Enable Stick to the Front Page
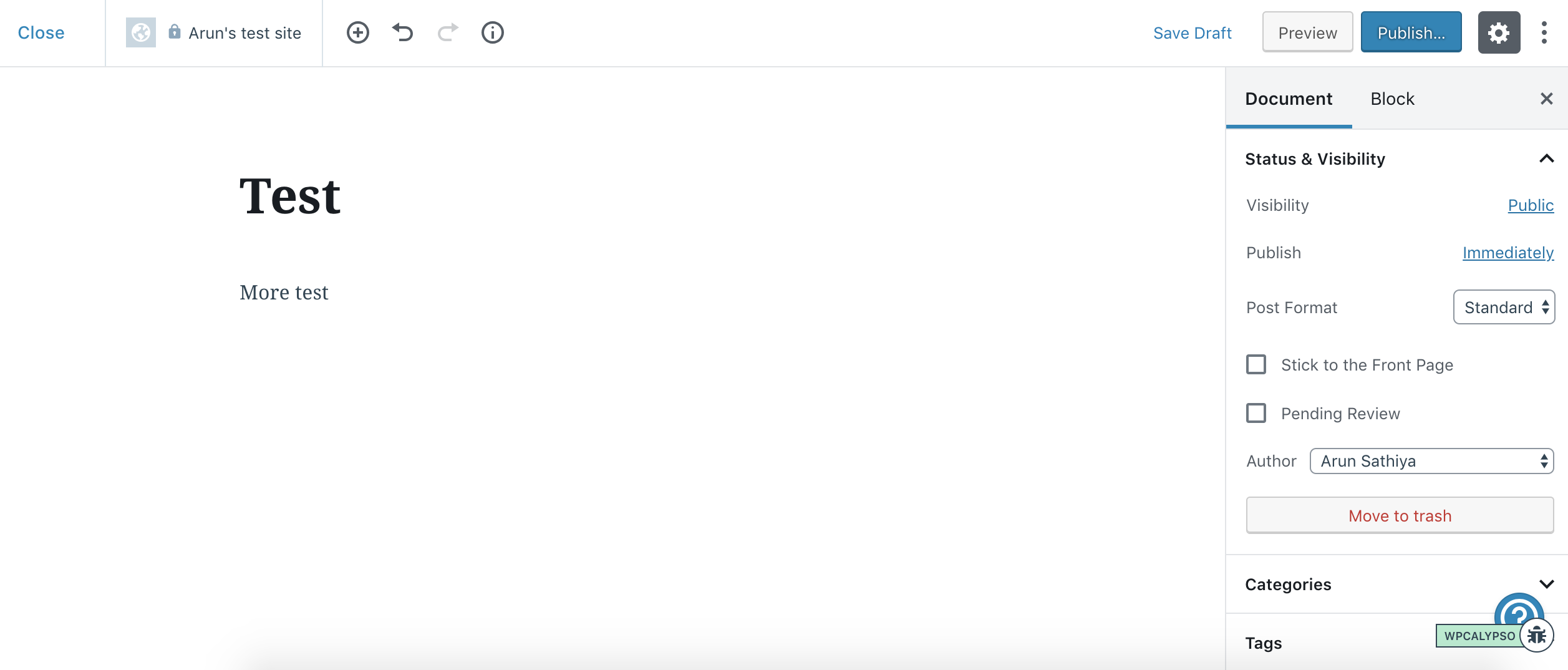Screen dimensions: 1568x670 coord(1256,364)
